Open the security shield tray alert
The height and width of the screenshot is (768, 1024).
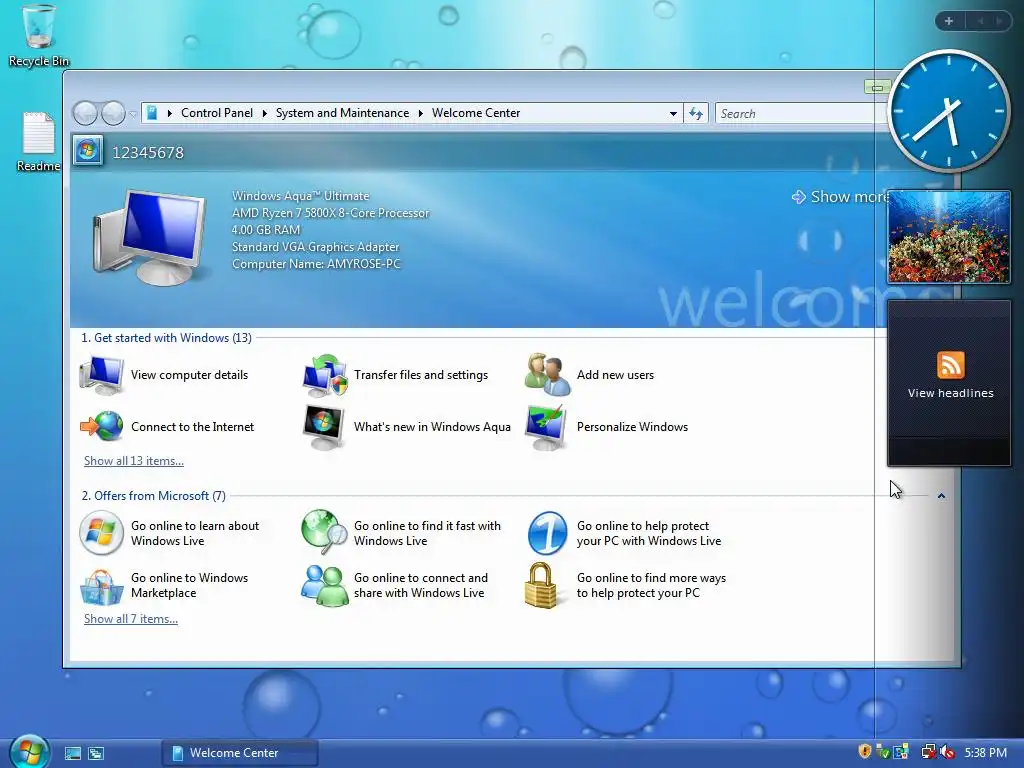click(865, 752)
